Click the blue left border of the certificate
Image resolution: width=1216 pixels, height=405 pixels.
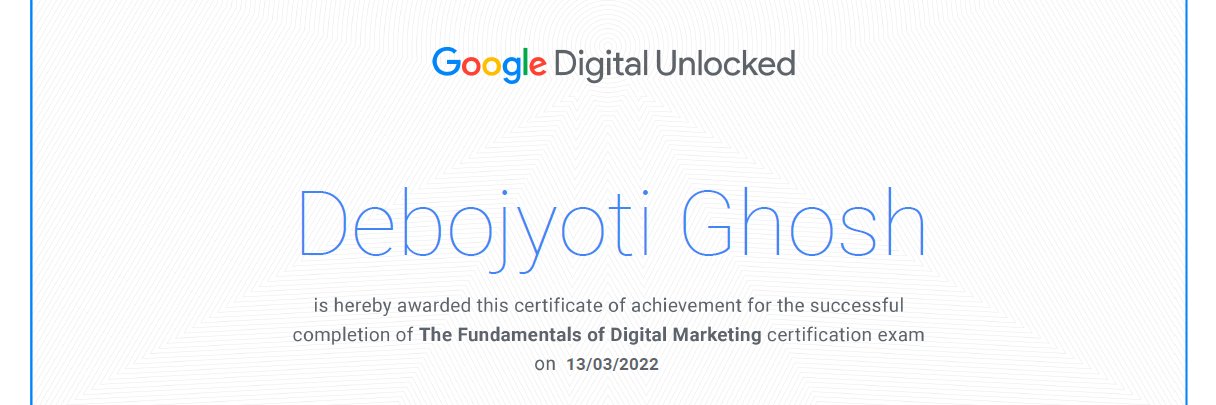(x=32, y=200)
